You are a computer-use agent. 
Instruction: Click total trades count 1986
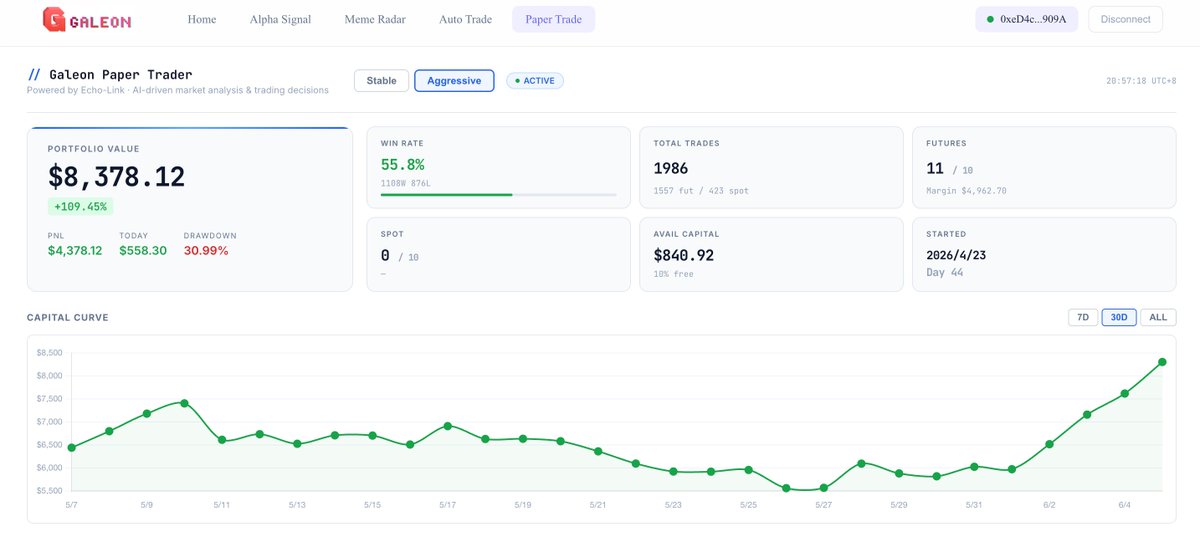pyautogui.click(x=671, y=168)
